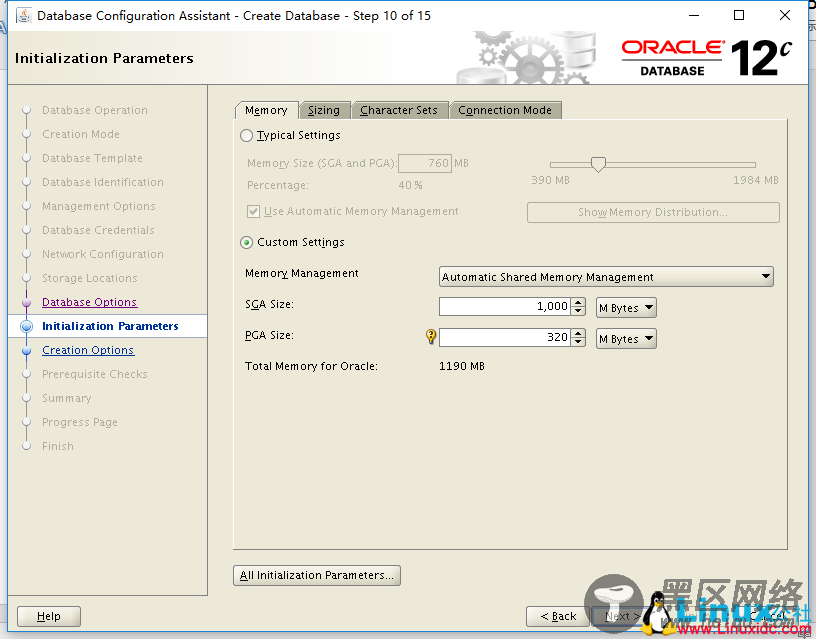Increase PGA Size with the up arrow

point(578,333)
